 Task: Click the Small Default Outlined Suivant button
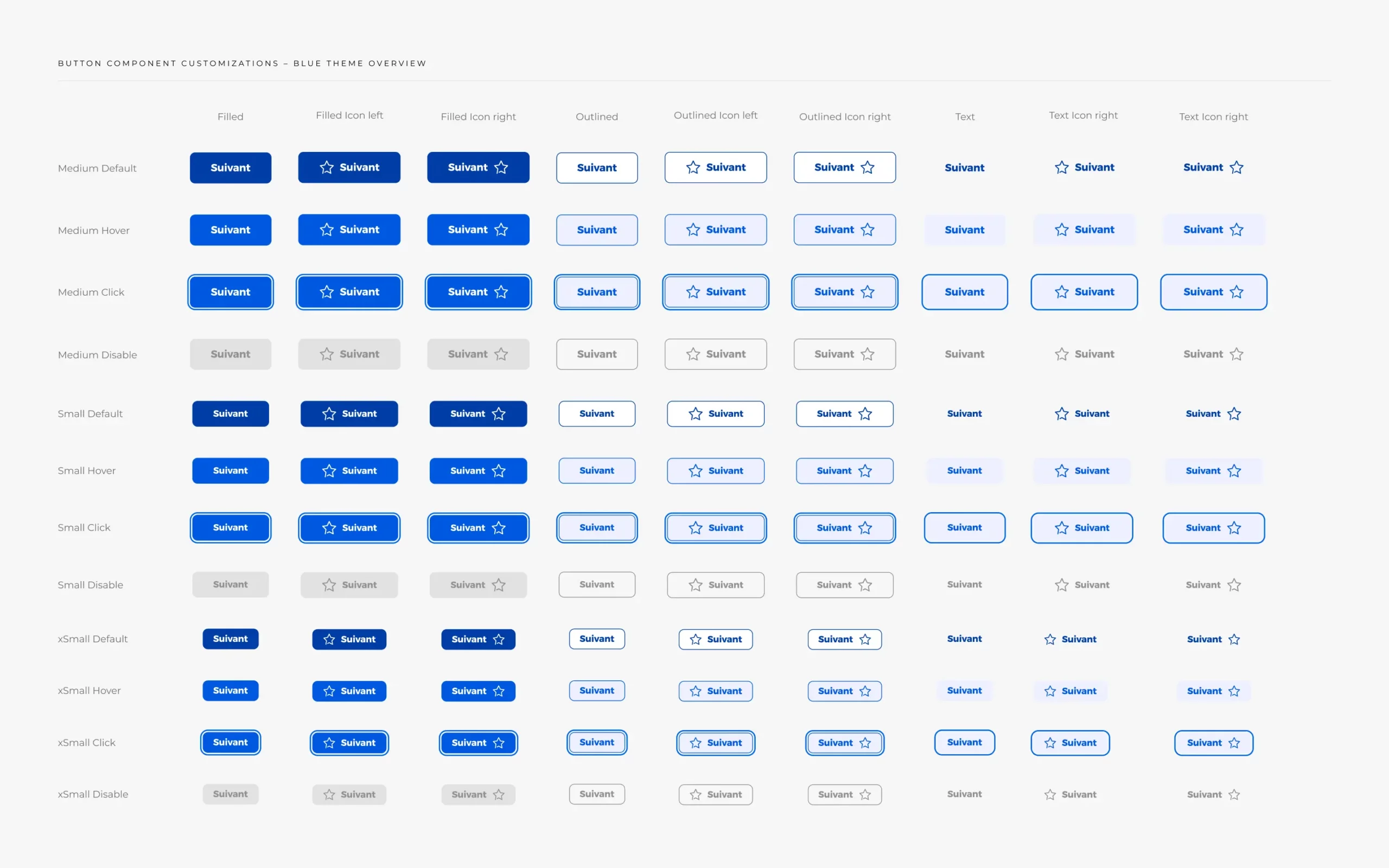pyautogui.click(x=597, y=413)
